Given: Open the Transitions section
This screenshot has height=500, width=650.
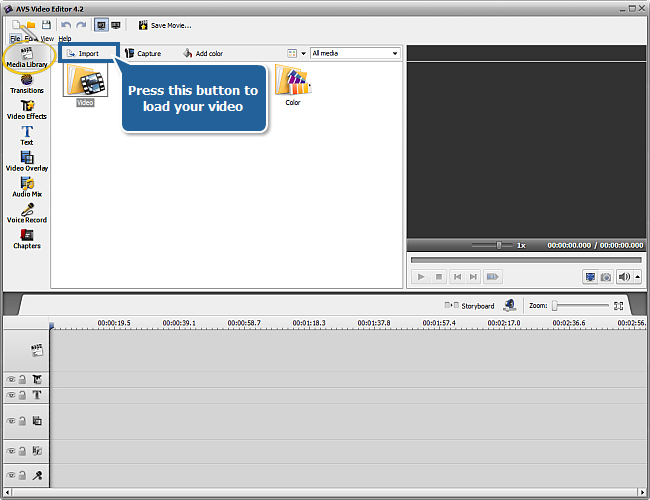Looking at the screenshot, I should (27, 84).
